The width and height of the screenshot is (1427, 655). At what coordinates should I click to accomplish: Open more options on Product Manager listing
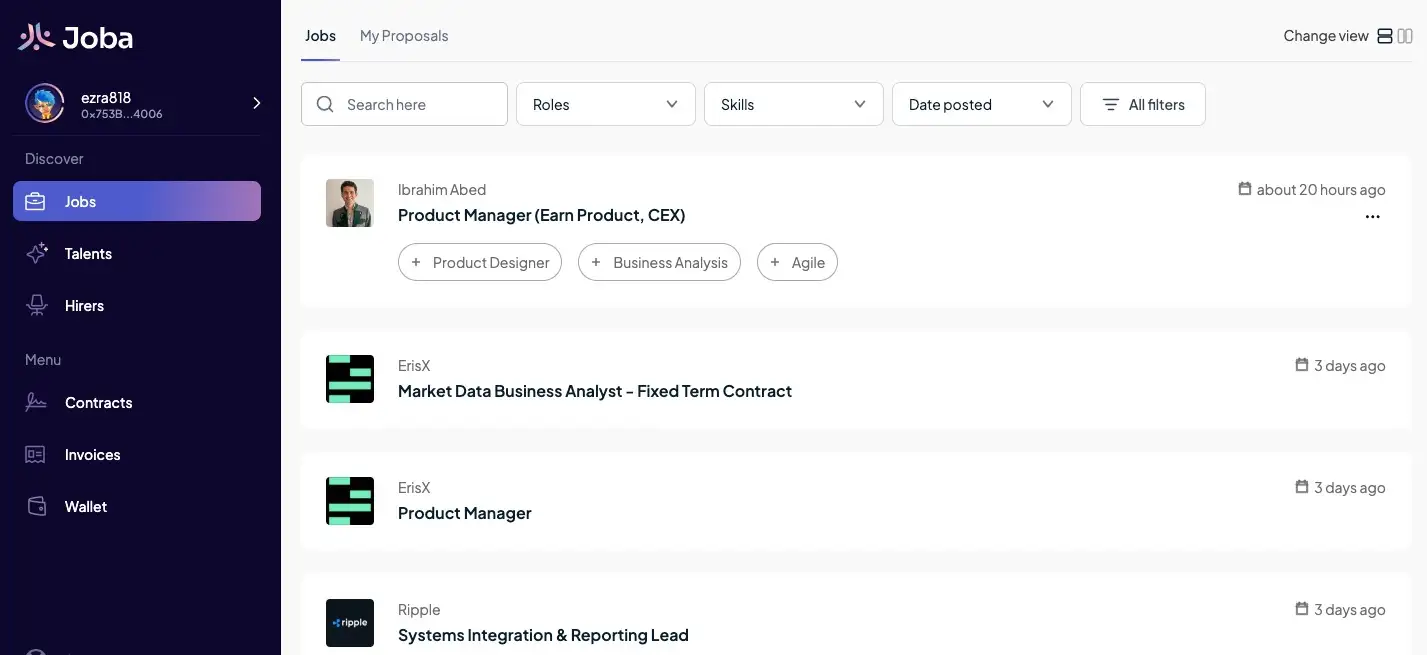coord(1372,217)
